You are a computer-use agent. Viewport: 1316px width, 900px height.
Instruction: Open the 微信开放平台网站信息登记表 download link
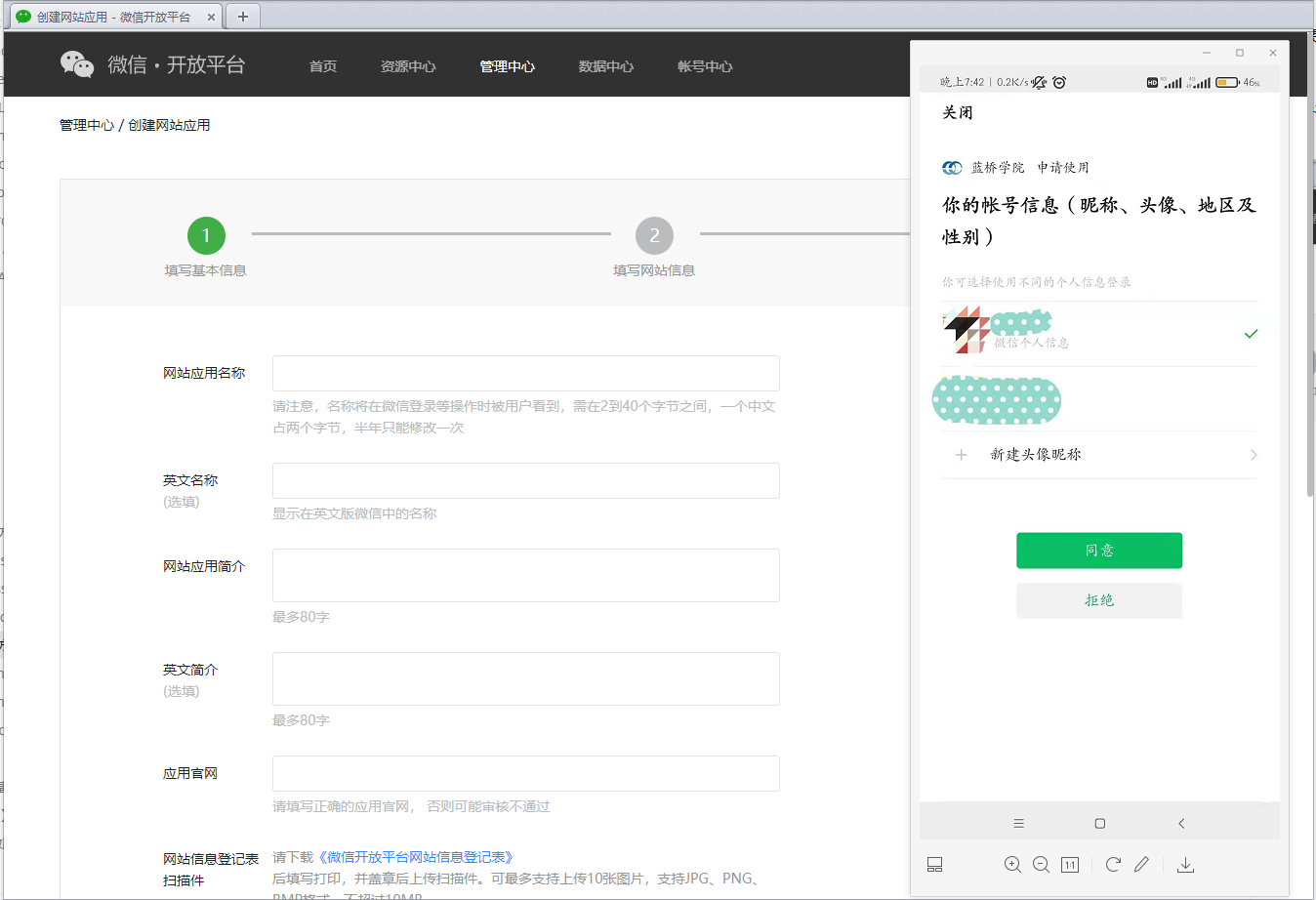[416, 857]
